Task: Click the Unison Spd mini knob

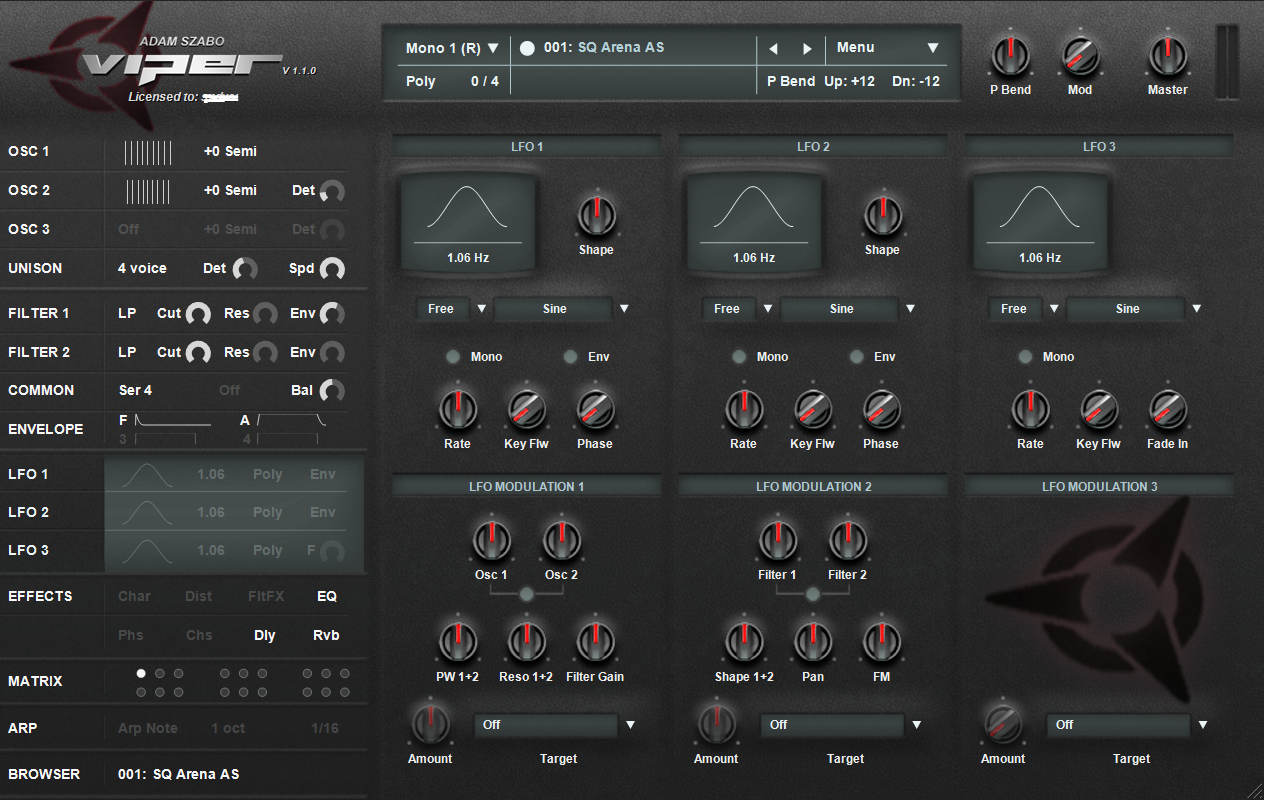Action: click(x=332, y=269)
